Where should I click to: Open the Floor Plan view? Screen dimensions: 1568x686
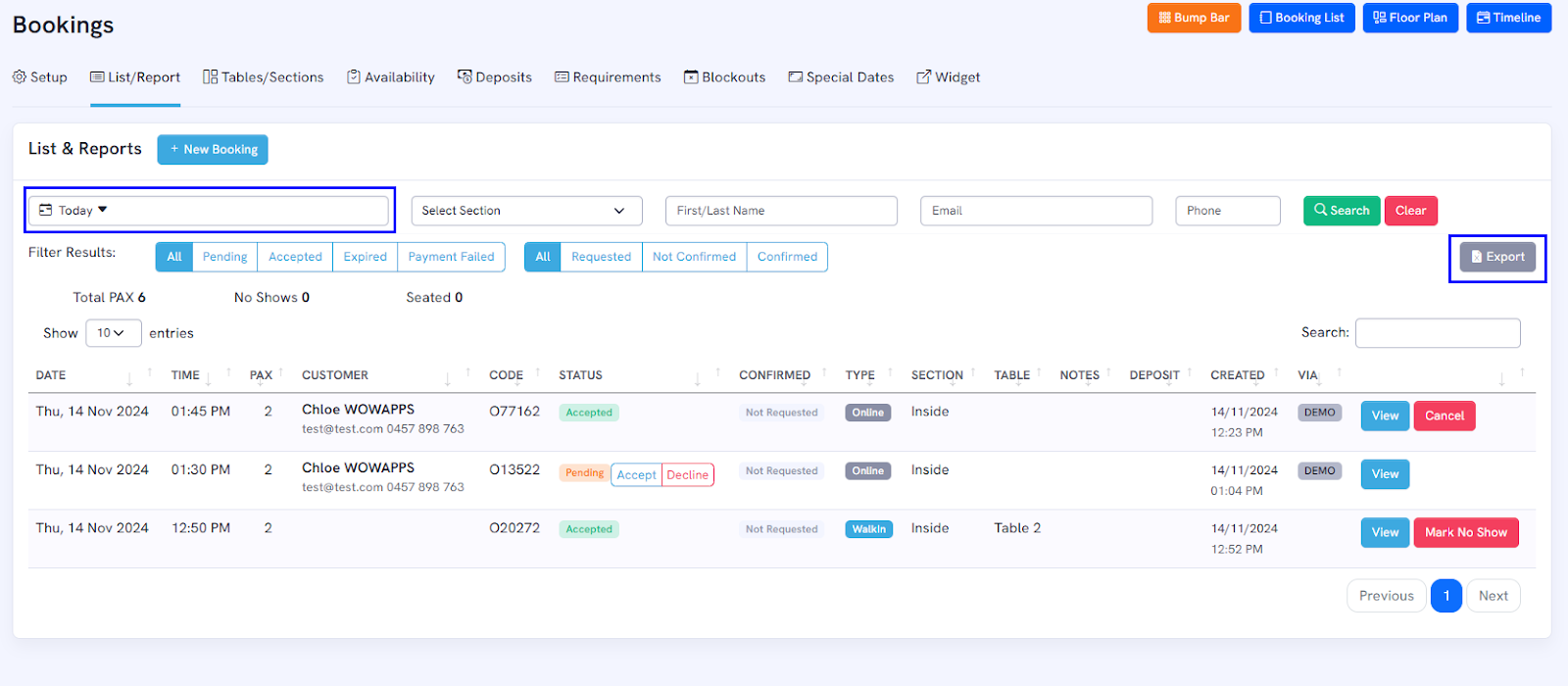pyautogui.click(x=1410, y=18)
